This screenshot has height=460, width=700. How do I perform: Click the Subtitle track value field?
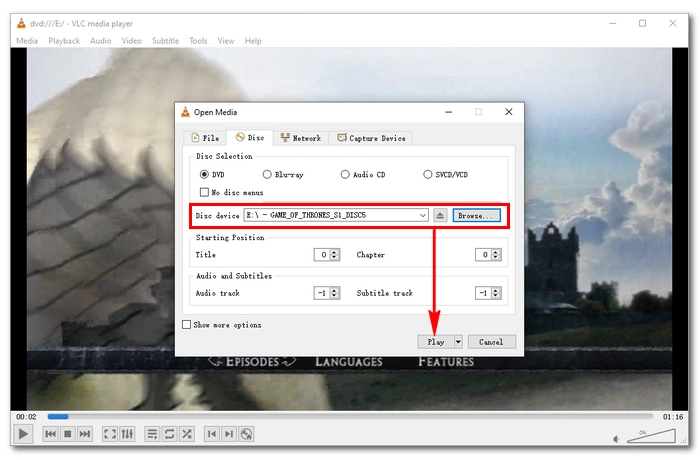[483, 293]
